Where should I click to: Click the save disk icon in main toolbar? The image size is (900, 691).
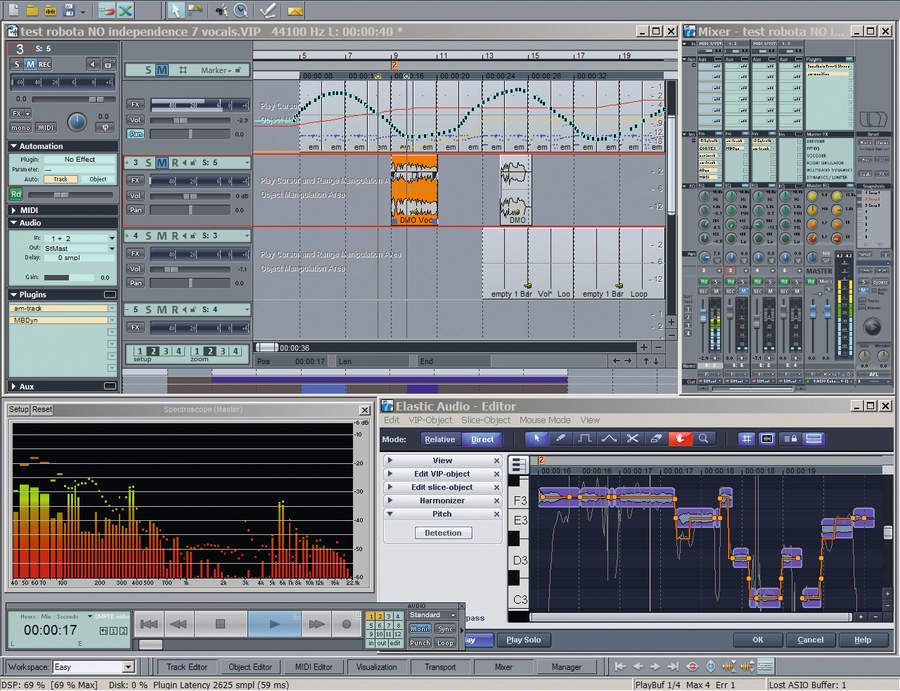[x=69, y=10]
